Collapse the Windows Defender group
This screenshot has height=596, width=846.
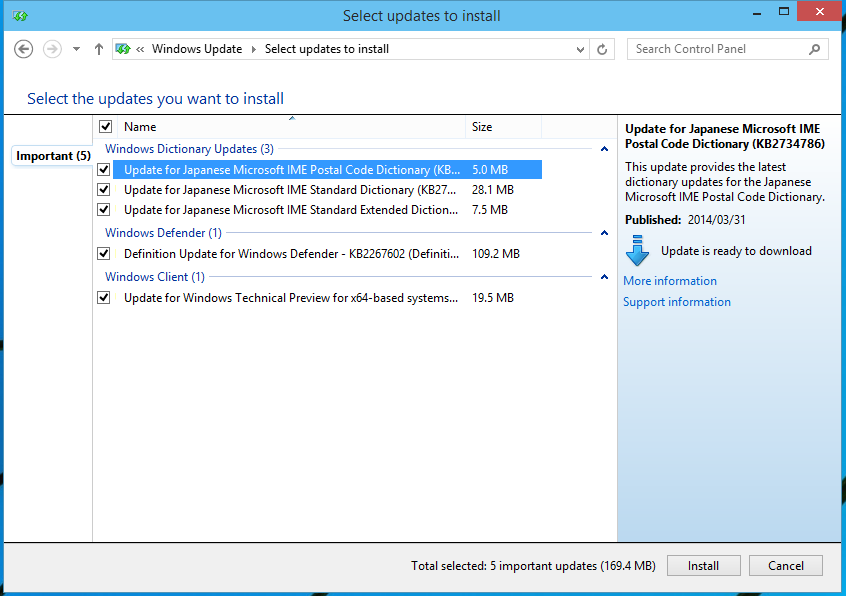(x=604, y=233)
